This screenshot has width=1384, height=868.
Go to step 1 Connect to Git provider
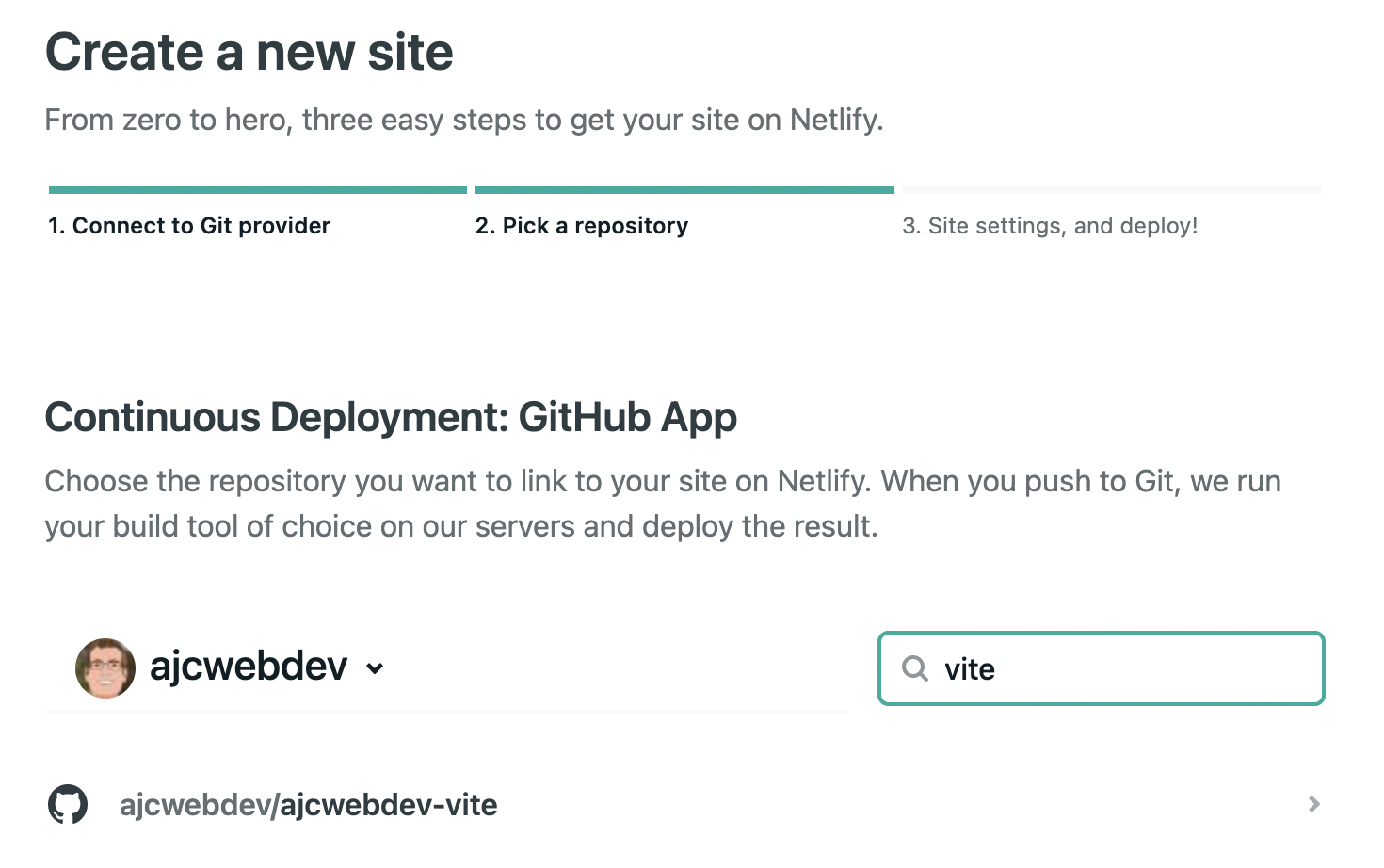189,226
